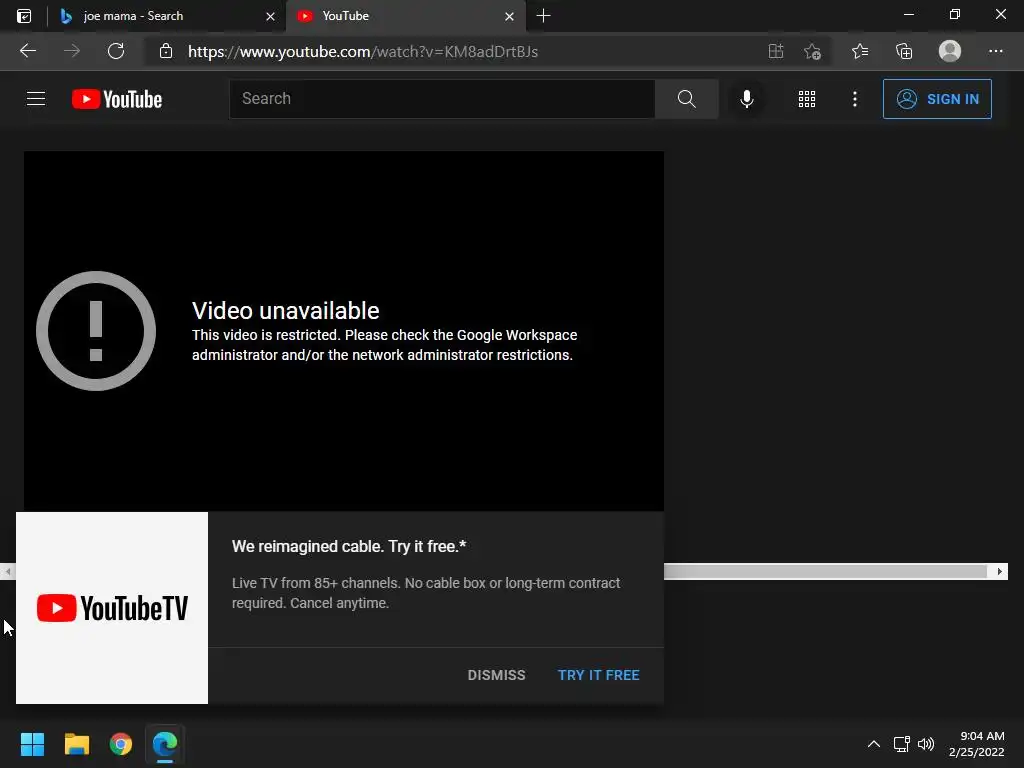Click 'We reimagined cable. Try it free.*' text
Screen dimensions: 1024x768
pyautogui.click(x=349, y=546)
